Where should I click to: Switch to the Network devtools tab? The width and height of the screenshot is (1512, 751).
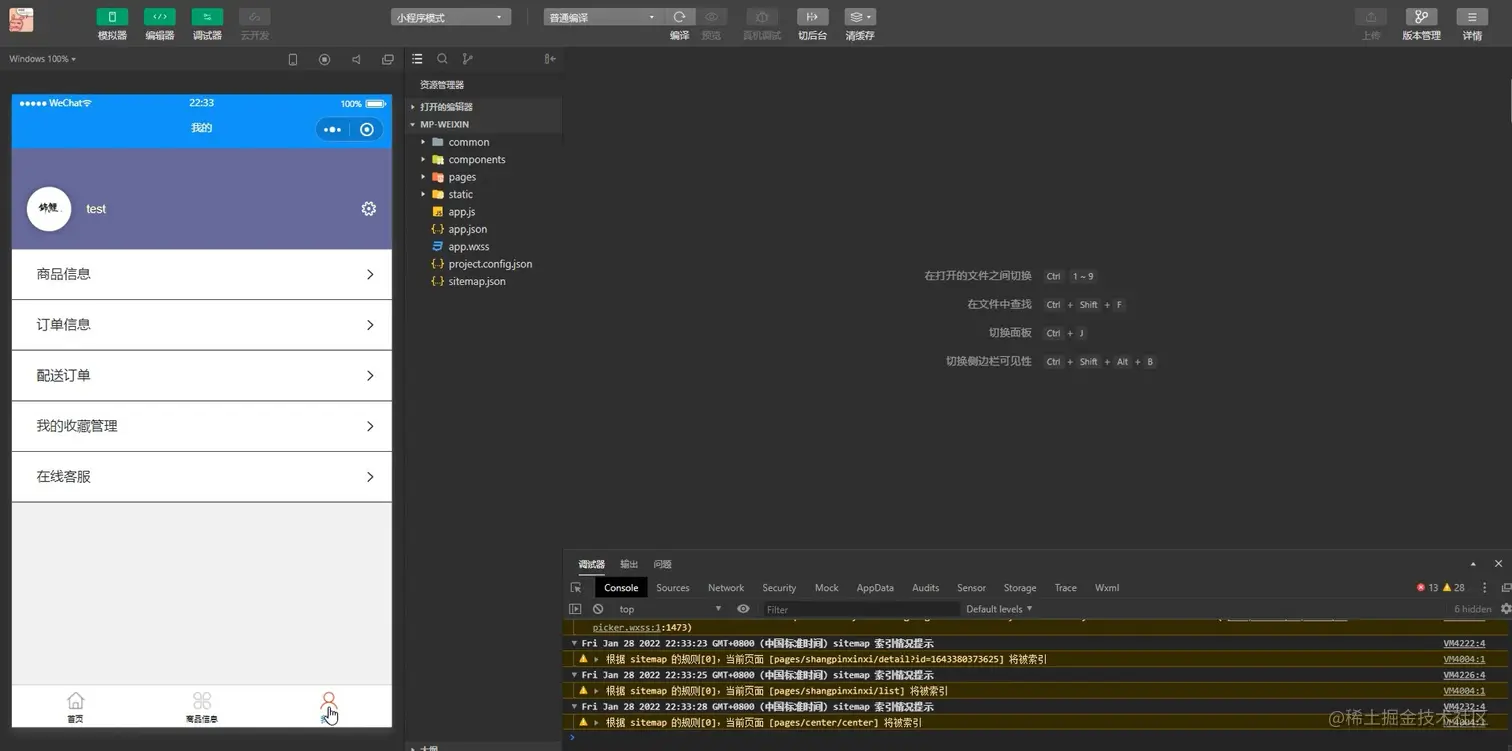click(726, 588)
